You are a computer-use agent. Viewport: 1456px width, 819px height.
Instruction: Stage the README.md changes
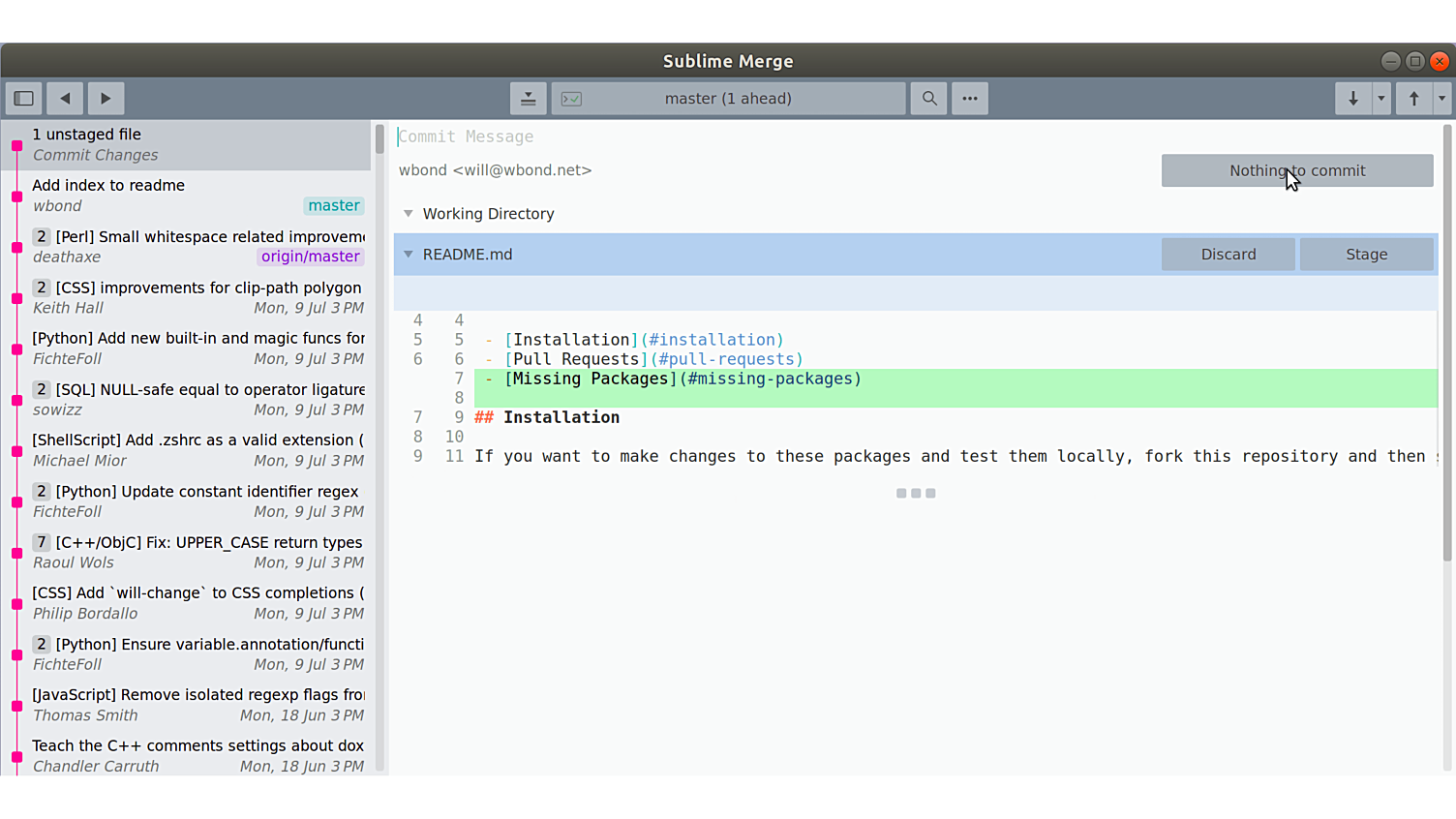(x=1366, y=254)
